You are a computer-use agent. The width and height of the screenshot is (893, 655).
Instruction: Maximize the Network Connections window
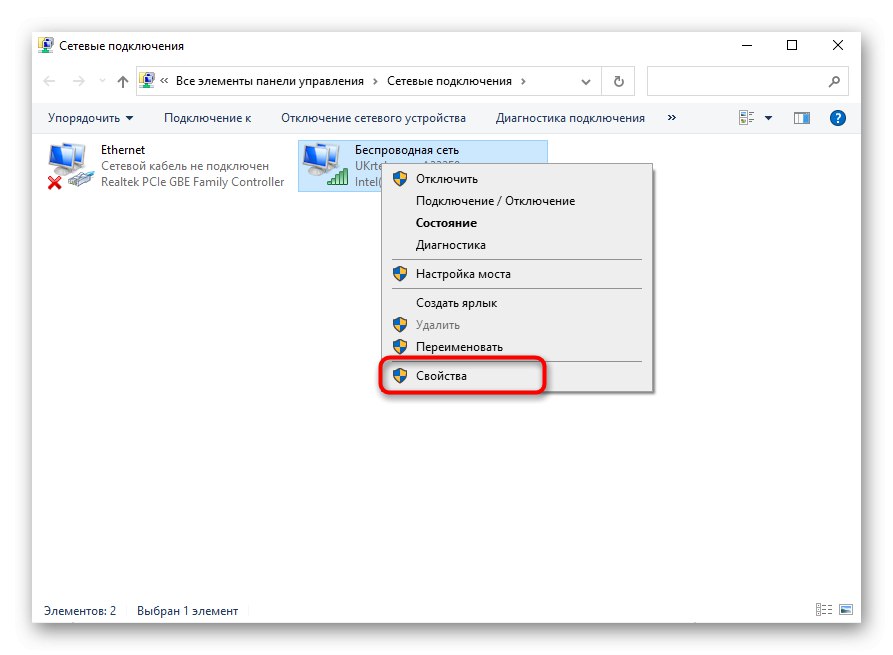point(792,45)
